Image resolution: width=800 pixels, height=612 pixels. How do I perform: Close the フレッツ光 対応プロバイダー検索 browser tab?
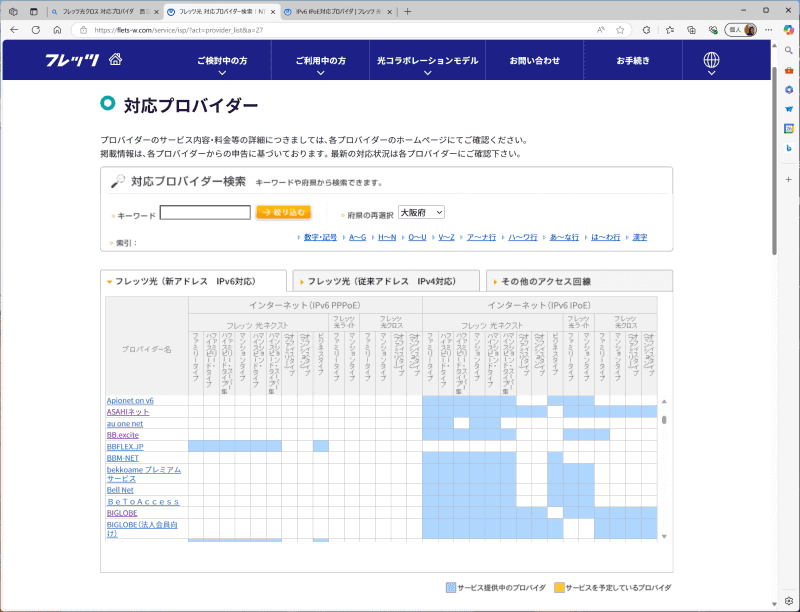(273, 12)
